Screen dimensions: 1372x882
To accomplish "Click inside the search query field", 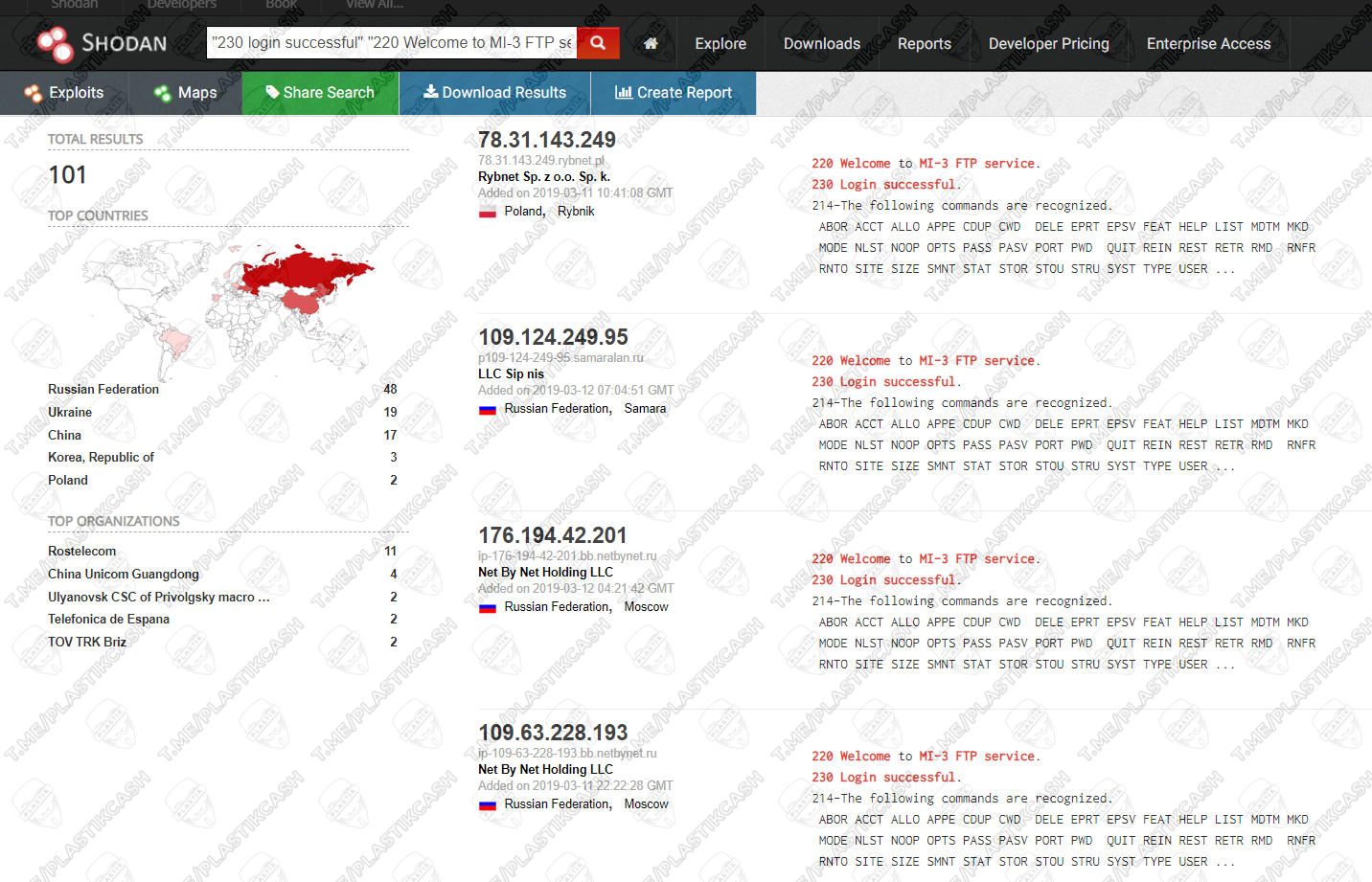I will coord(391,43).
